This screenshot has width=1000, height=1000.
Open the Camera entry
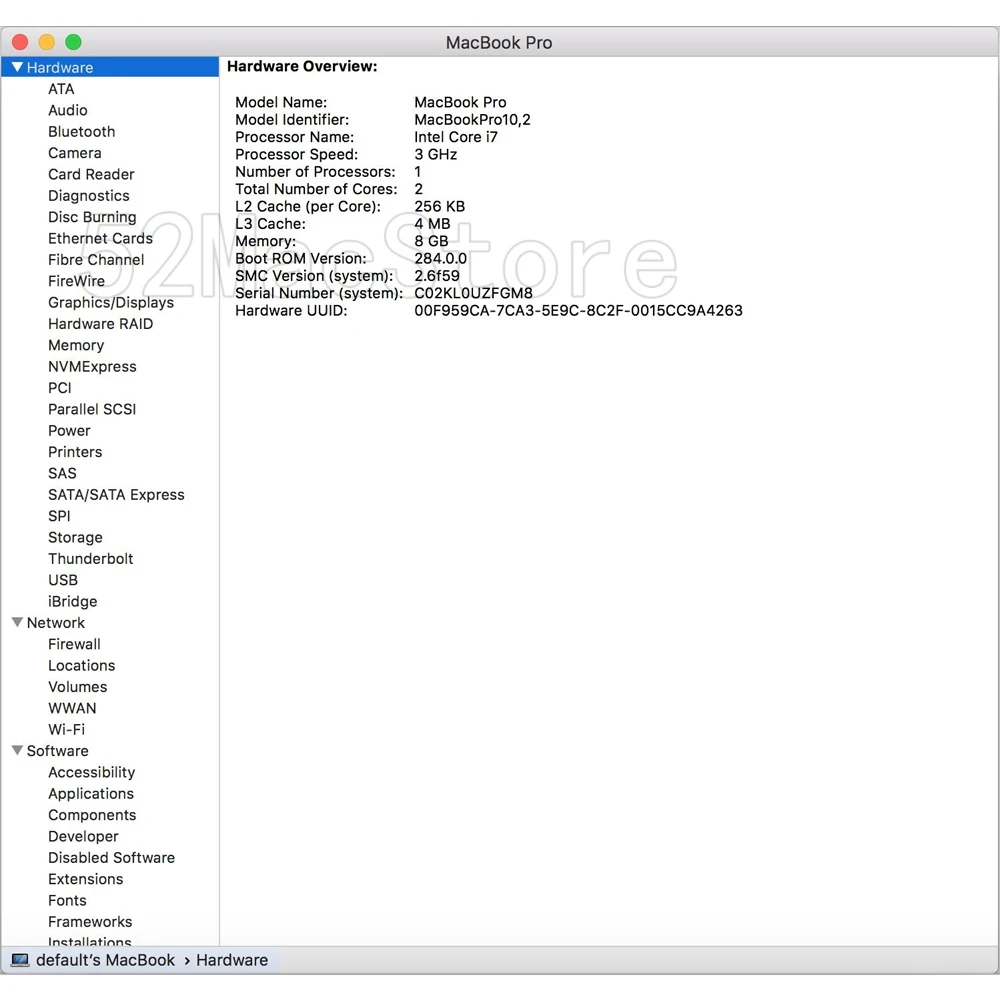click(75, 153)
